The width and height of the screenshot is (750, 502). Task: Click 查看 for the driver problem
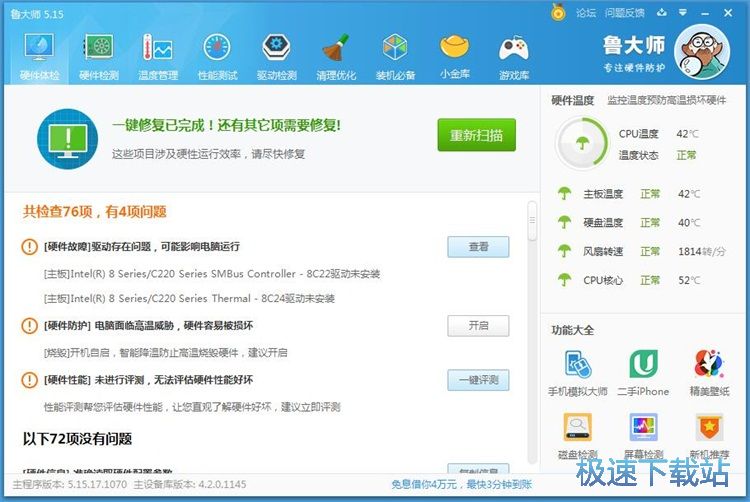click(x=478, y=247)
